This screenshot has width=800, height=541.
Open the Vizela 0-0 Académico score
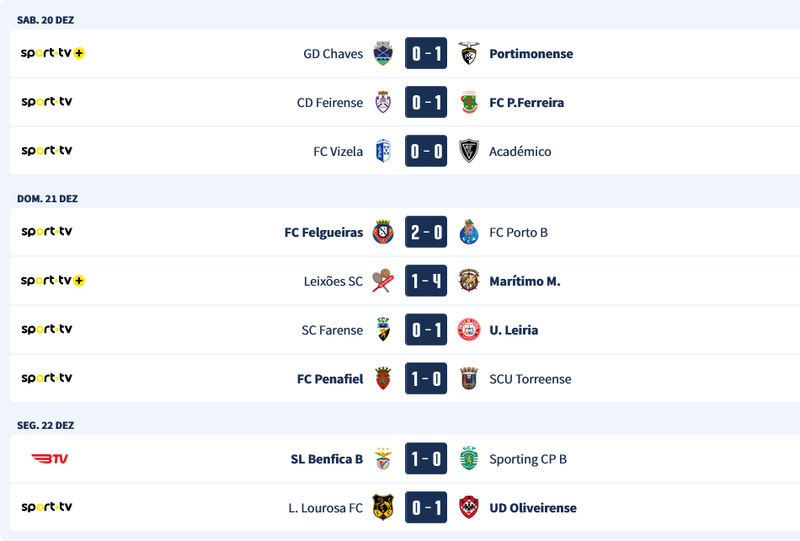pyautogui.click(x=426, y=152)
